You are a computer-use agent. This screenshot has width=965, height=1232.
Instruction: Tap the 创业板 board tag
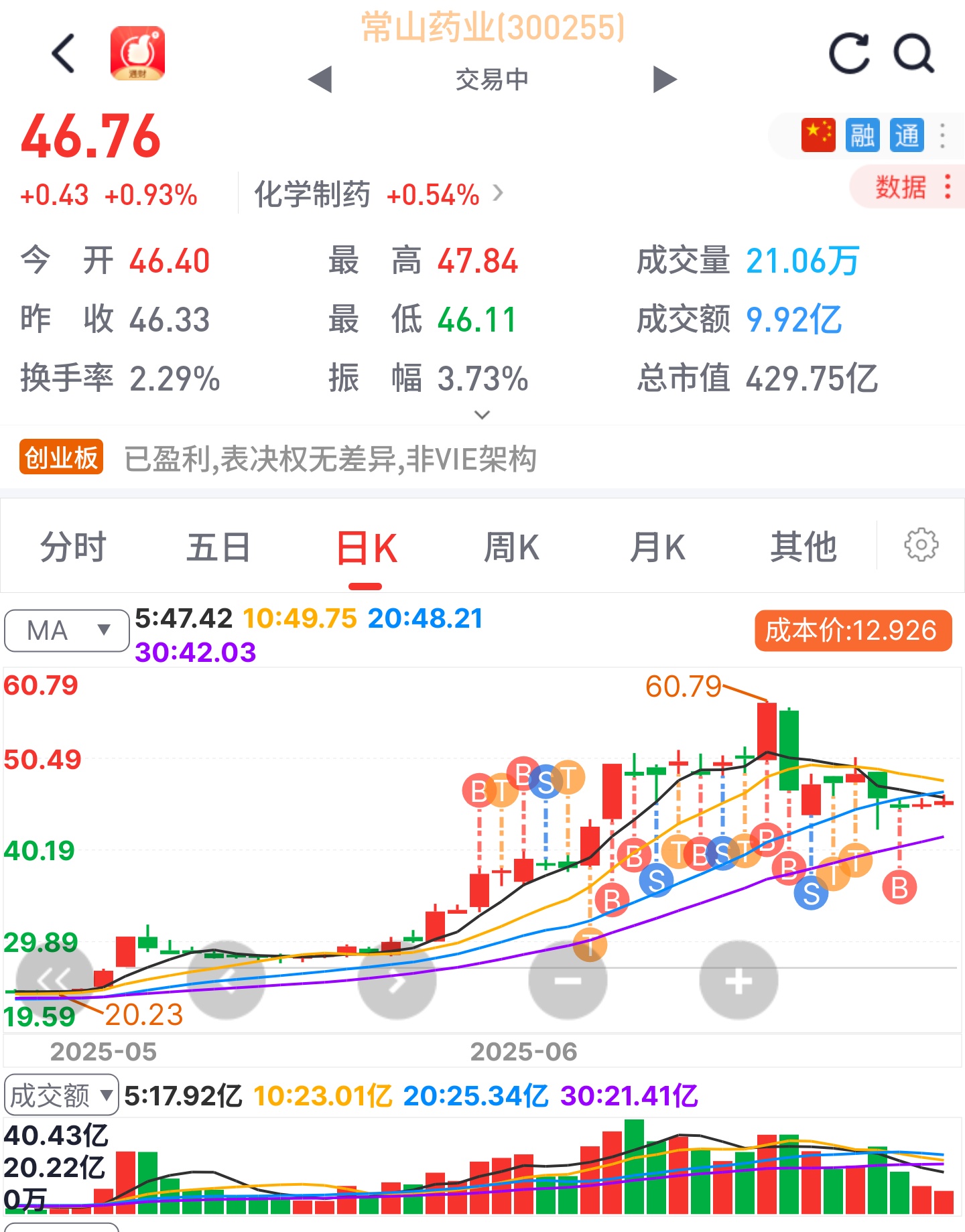coord(61,458)
